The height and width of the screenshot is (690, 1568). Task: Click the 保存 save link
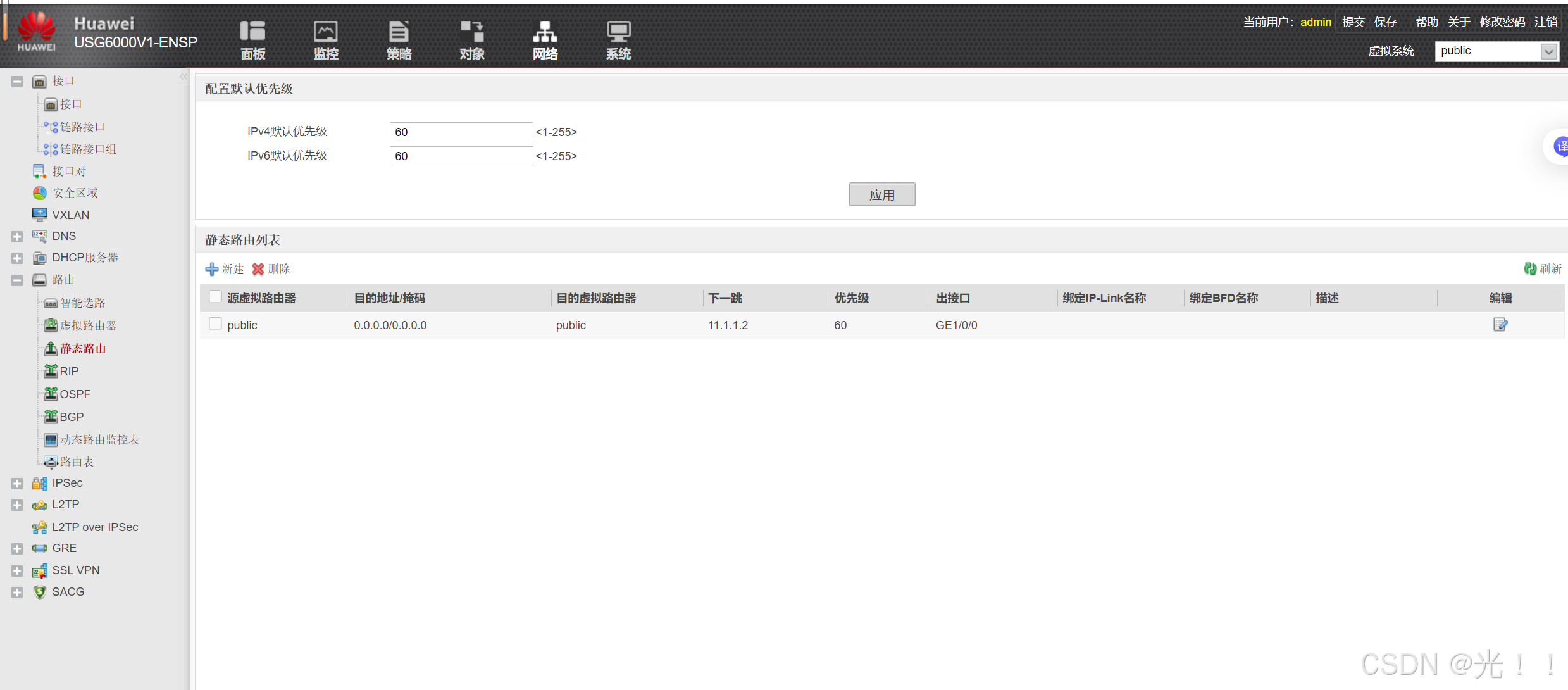point(1385,22)
